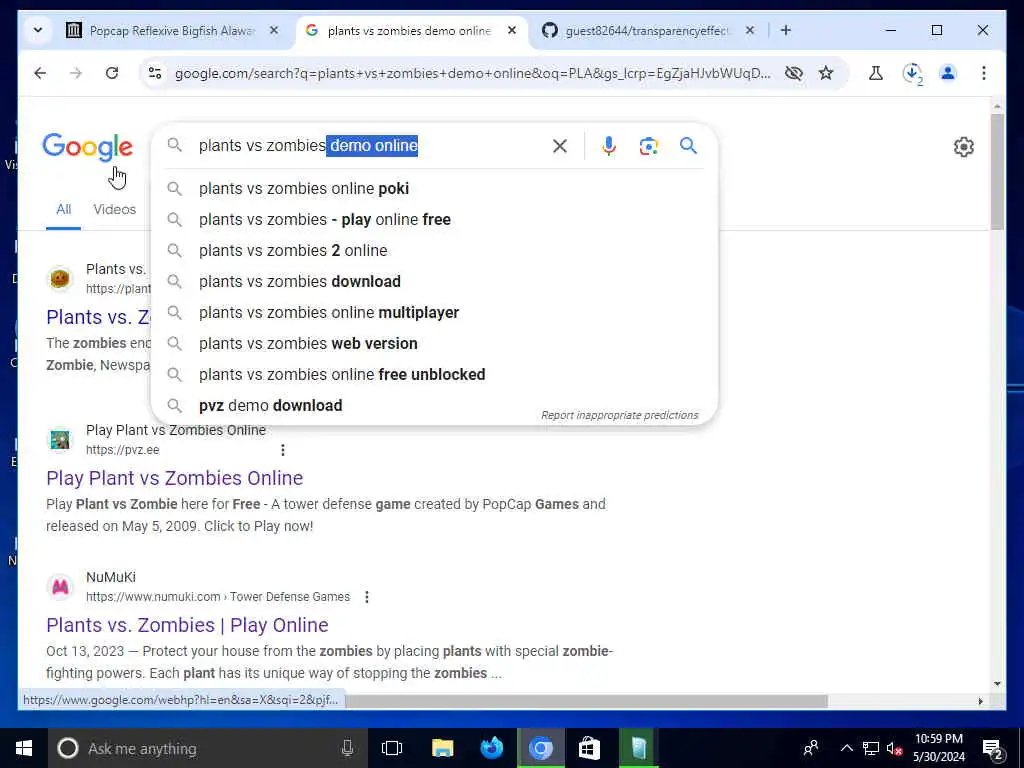
Task: Select suggestion plants vs zombies web version
Action: click(434, 344)
